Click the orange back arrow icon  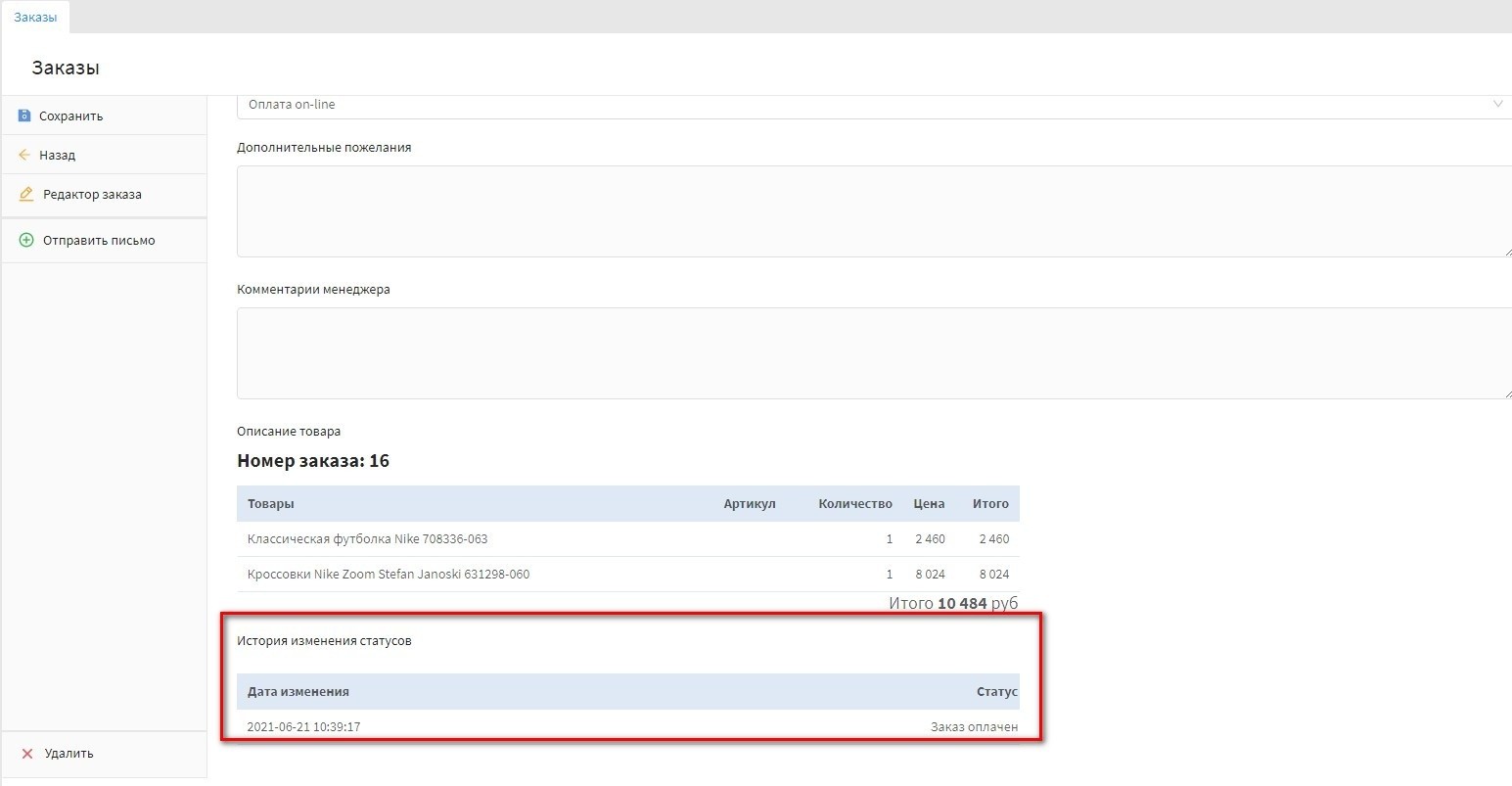pos(24,155)
